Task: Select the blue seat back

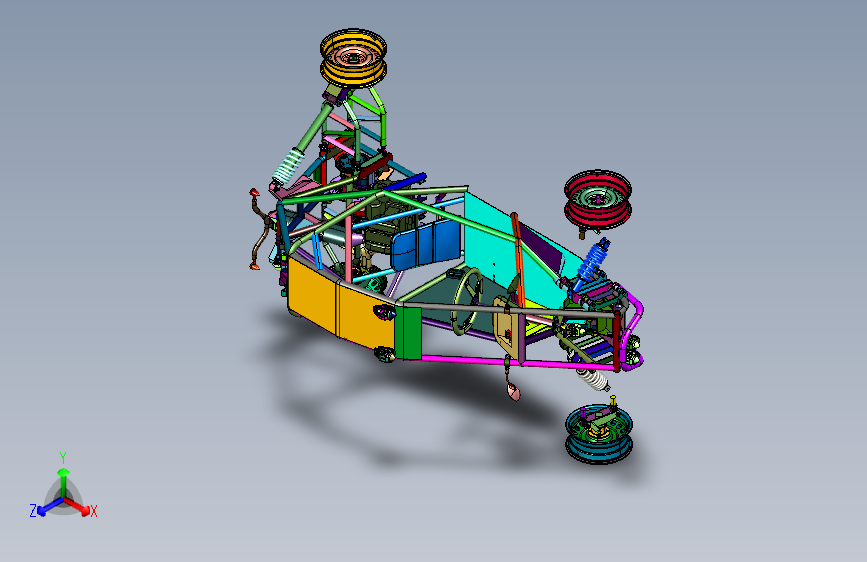Action: (x=426, y=244)
